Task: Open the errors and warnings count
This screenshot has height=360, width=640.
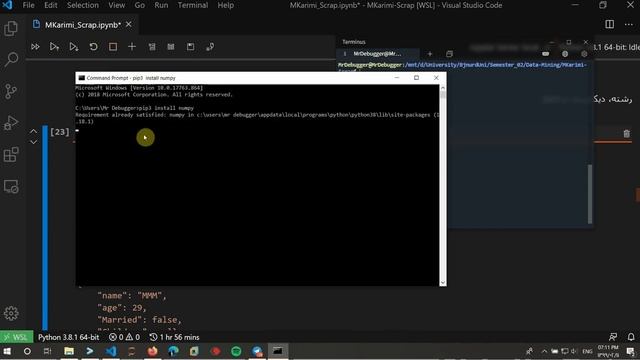Action: [124, 337]
